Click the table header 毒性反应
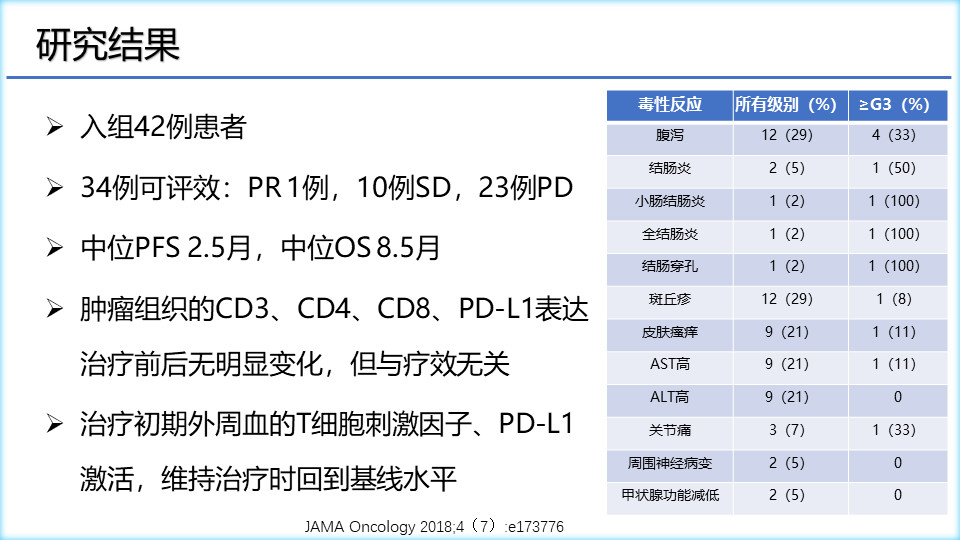The height and width of the screenshot is (540, 960). [670, 105]
